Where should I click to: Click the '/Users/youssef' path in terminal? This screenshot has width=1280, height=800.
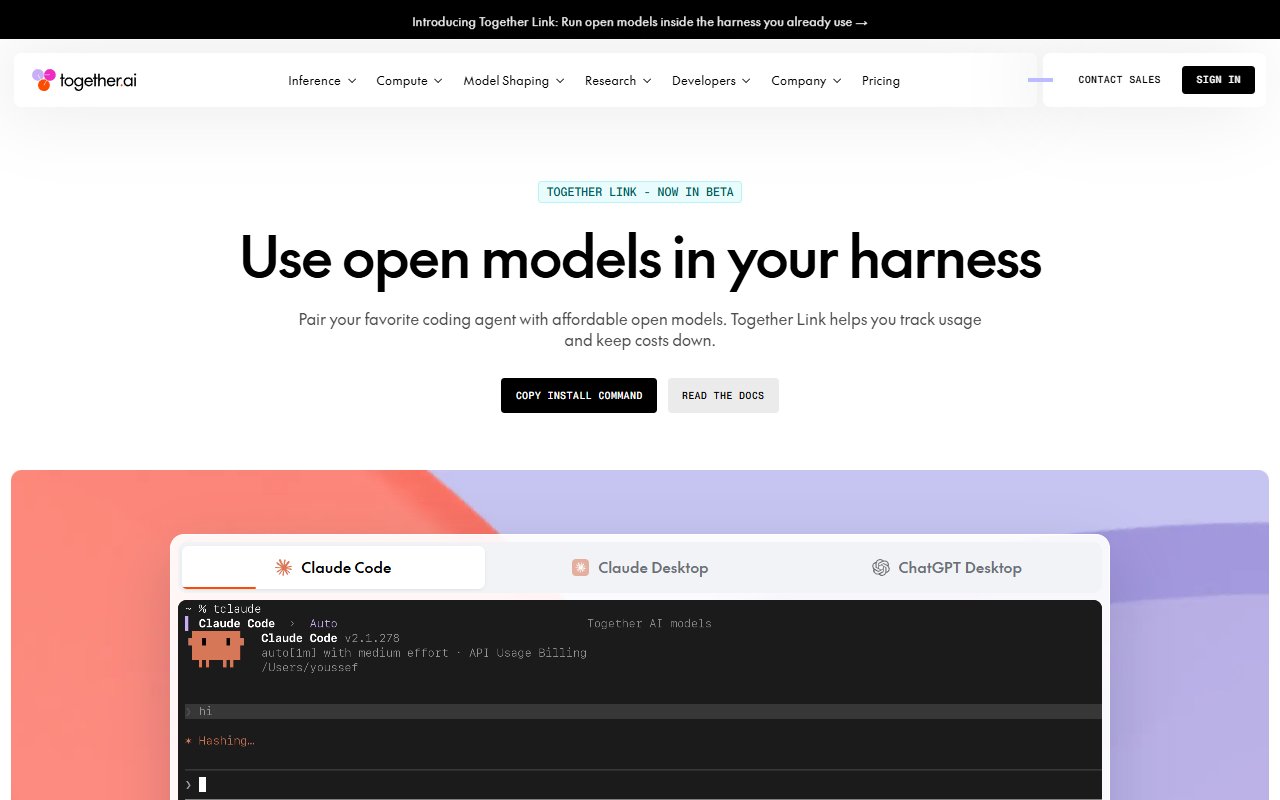310,667
